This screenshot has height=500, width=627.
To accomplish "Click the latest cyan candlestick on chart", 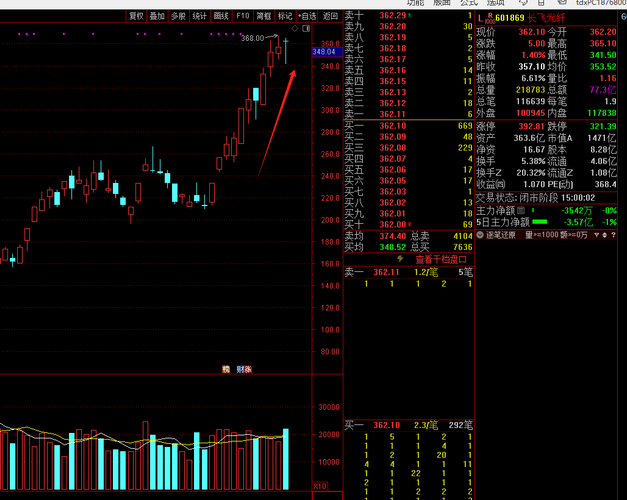I will click(286, 51).
